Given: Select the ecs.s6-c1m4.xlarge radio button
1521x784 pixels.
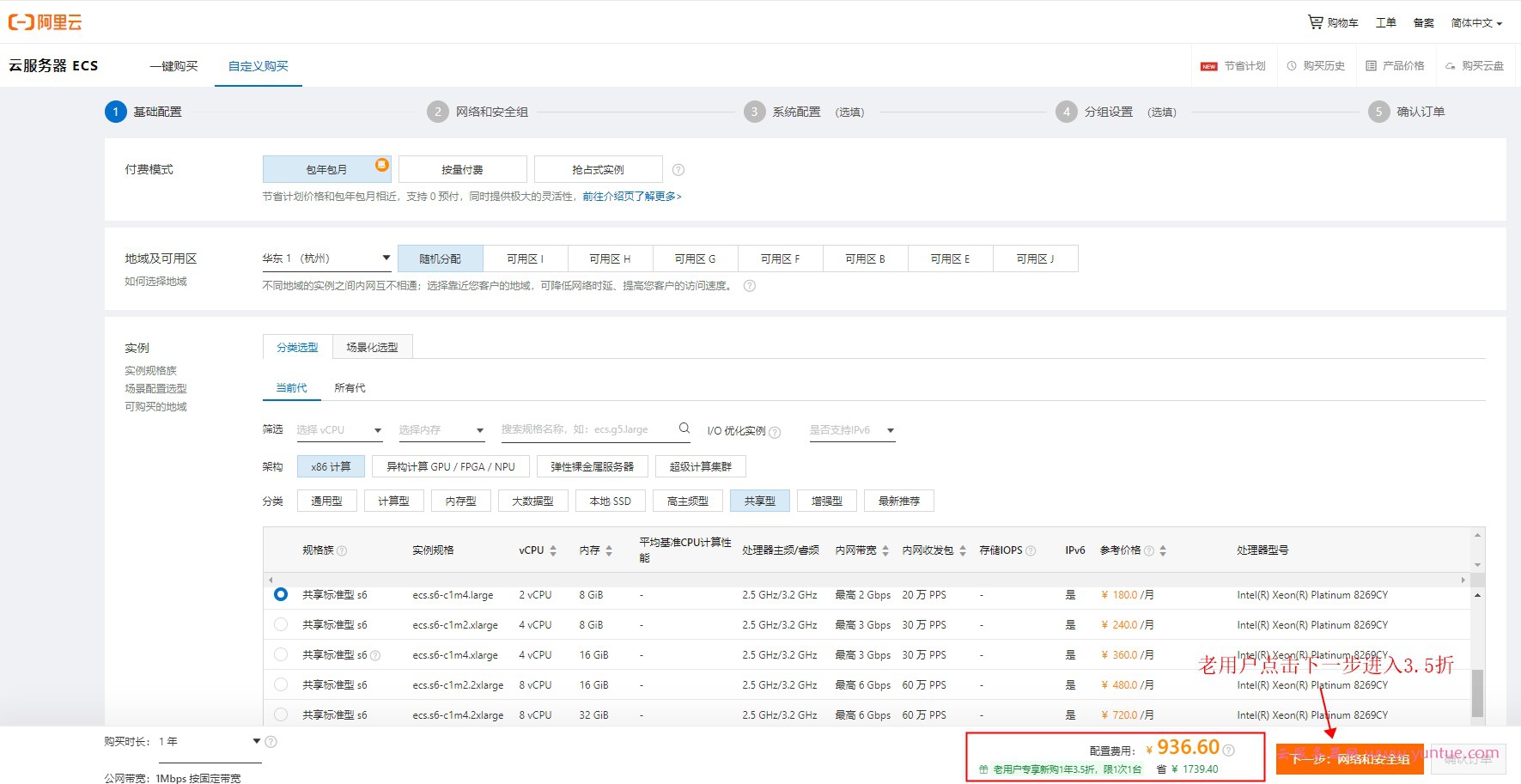Looking at the screenshot, I should coord(281,654).
